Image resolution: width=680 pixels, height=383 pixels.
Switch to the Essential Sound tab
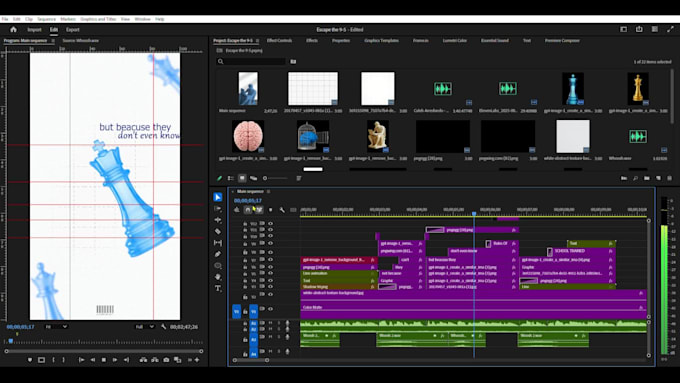pos(495,40)
